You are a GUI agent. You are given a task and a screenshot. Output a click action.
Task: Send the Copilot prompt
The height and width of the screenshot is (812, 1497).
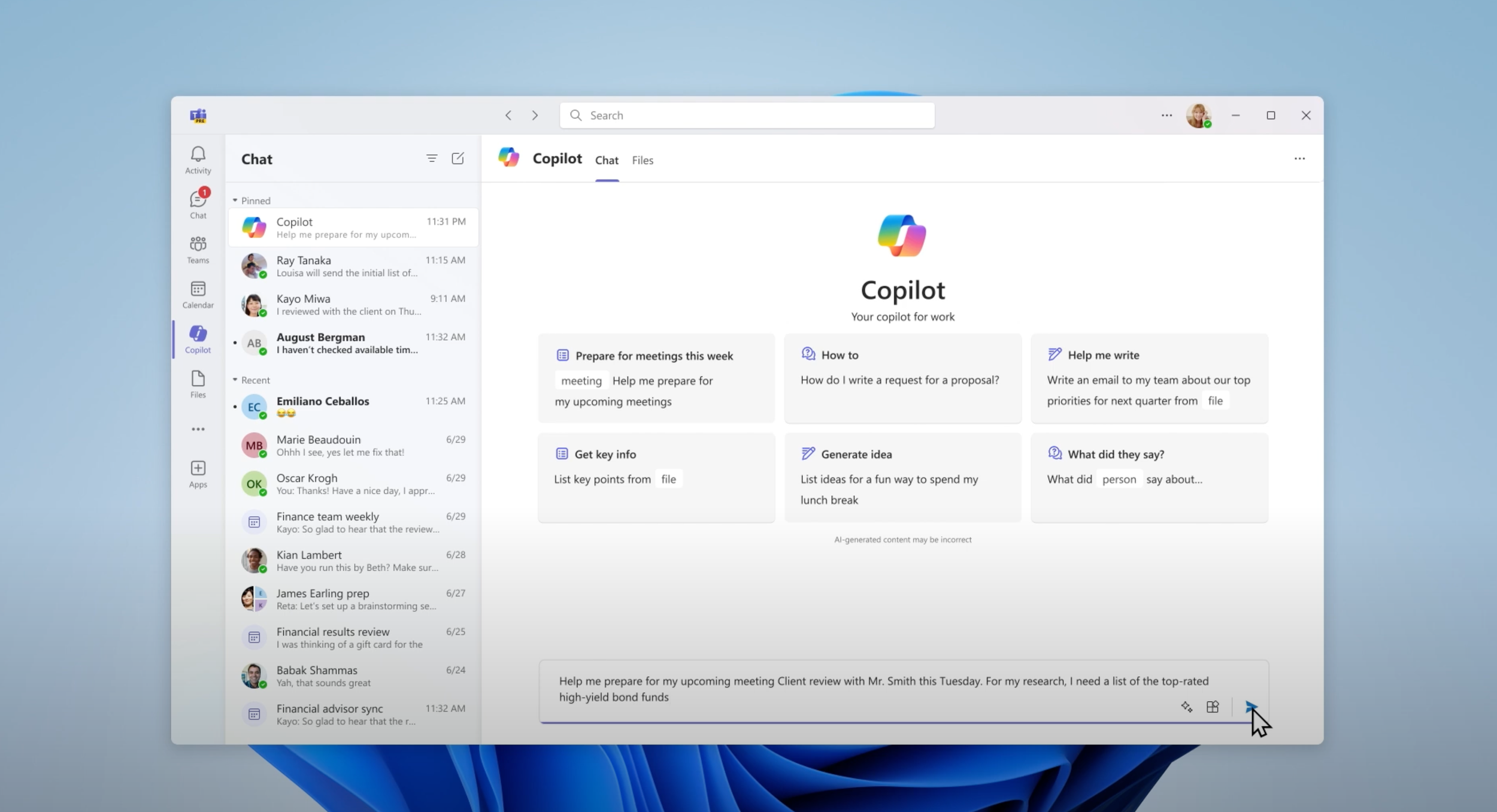[1250, 707]
